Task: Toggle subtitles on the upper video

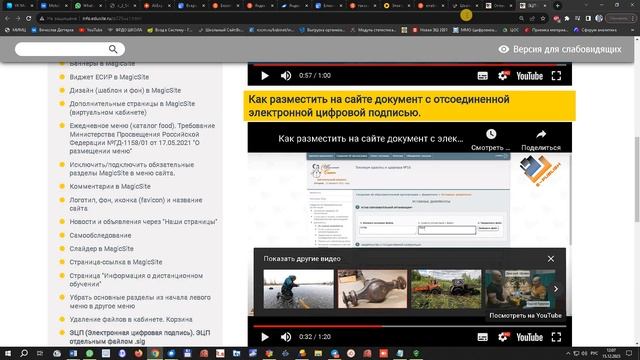Action: [x=482, y=76]
